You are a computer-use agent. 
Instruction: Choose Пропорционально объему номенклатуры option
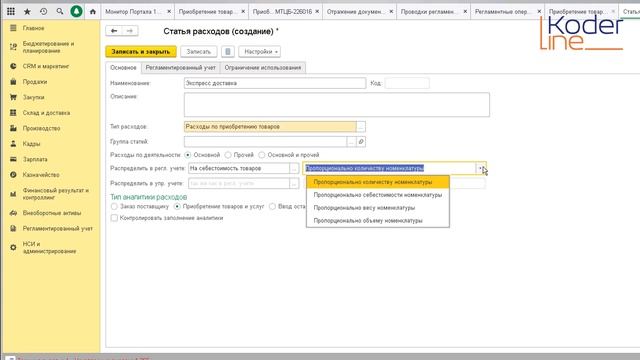point(378,220)
